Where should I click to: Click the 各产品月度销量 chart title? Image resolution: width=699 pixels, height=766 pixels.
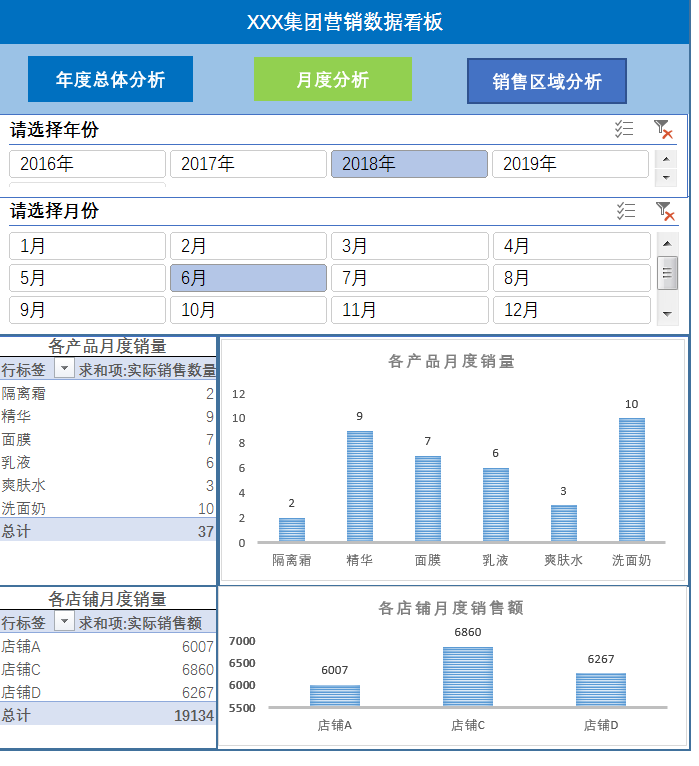pos(451,362)
